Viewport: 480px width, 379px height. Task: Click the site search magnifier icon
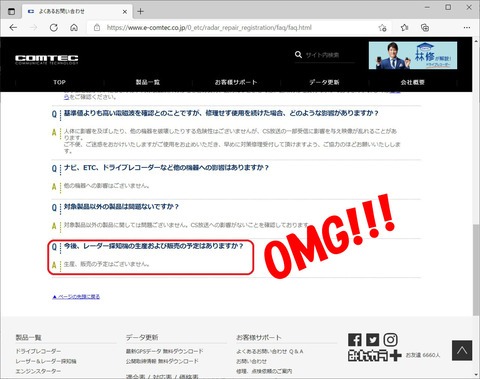click(298, 54)
